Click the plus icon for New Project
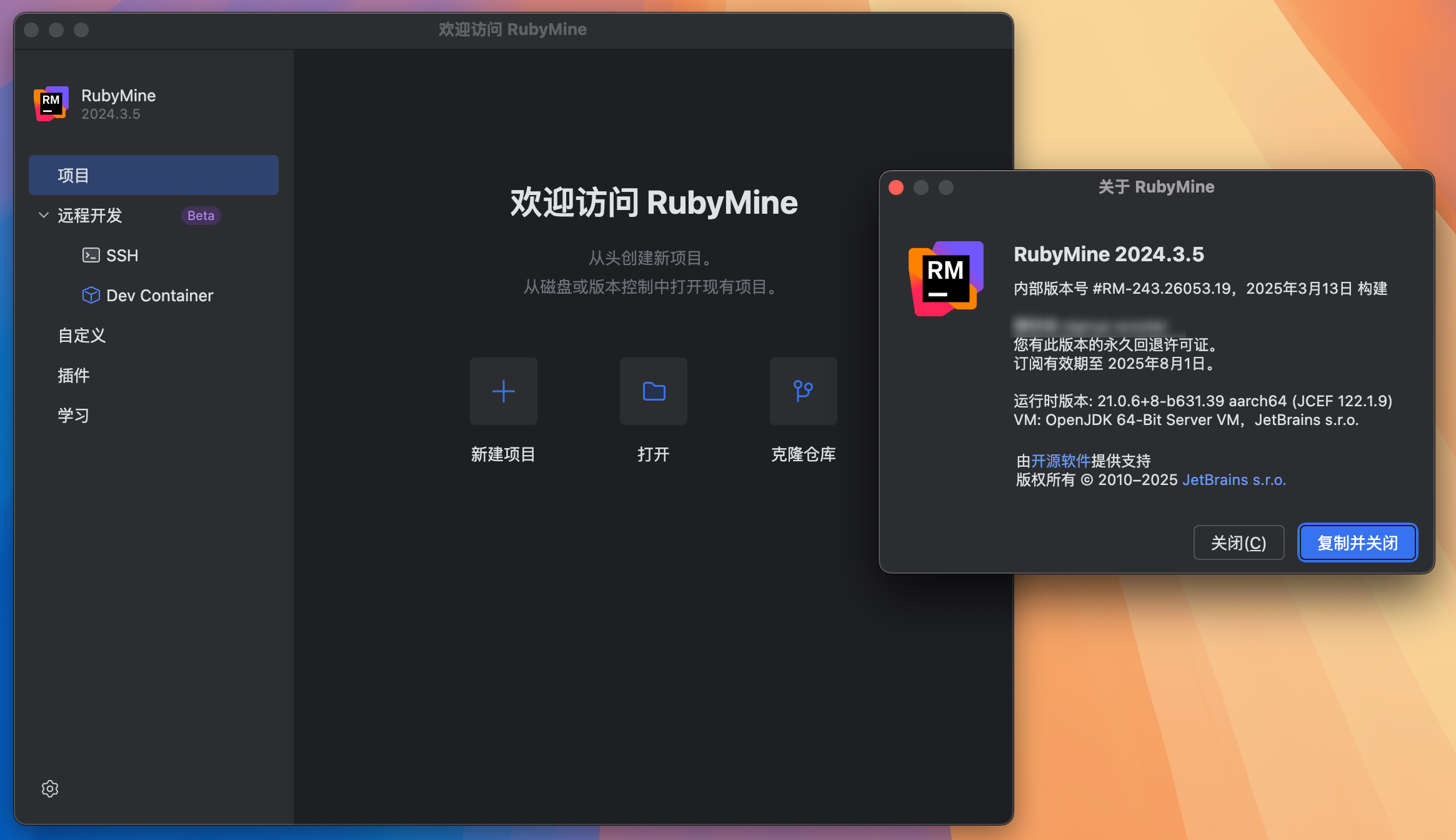 click(503, 391)
